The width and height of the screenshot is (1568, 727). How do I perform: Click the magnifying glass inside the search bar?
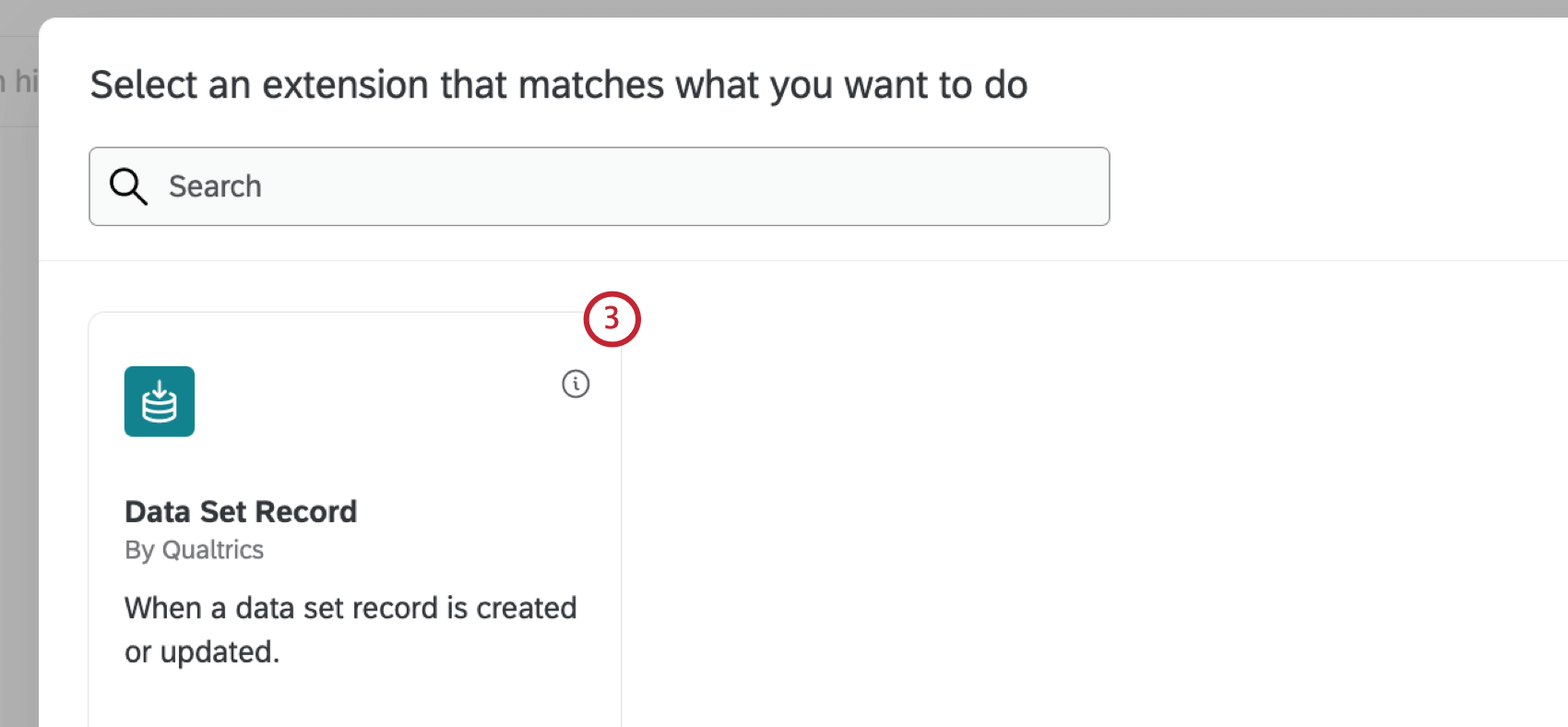pos(128,186)
